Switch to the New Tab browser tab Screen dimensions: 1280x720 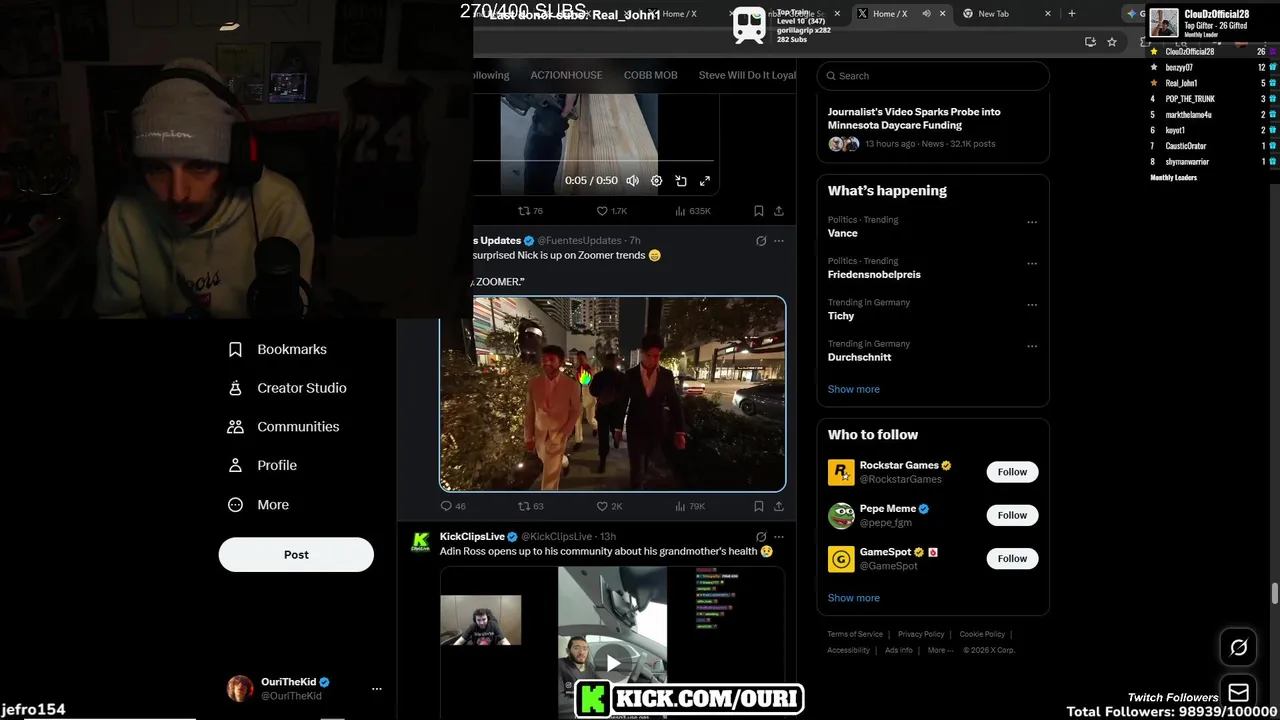click(993, 14)
